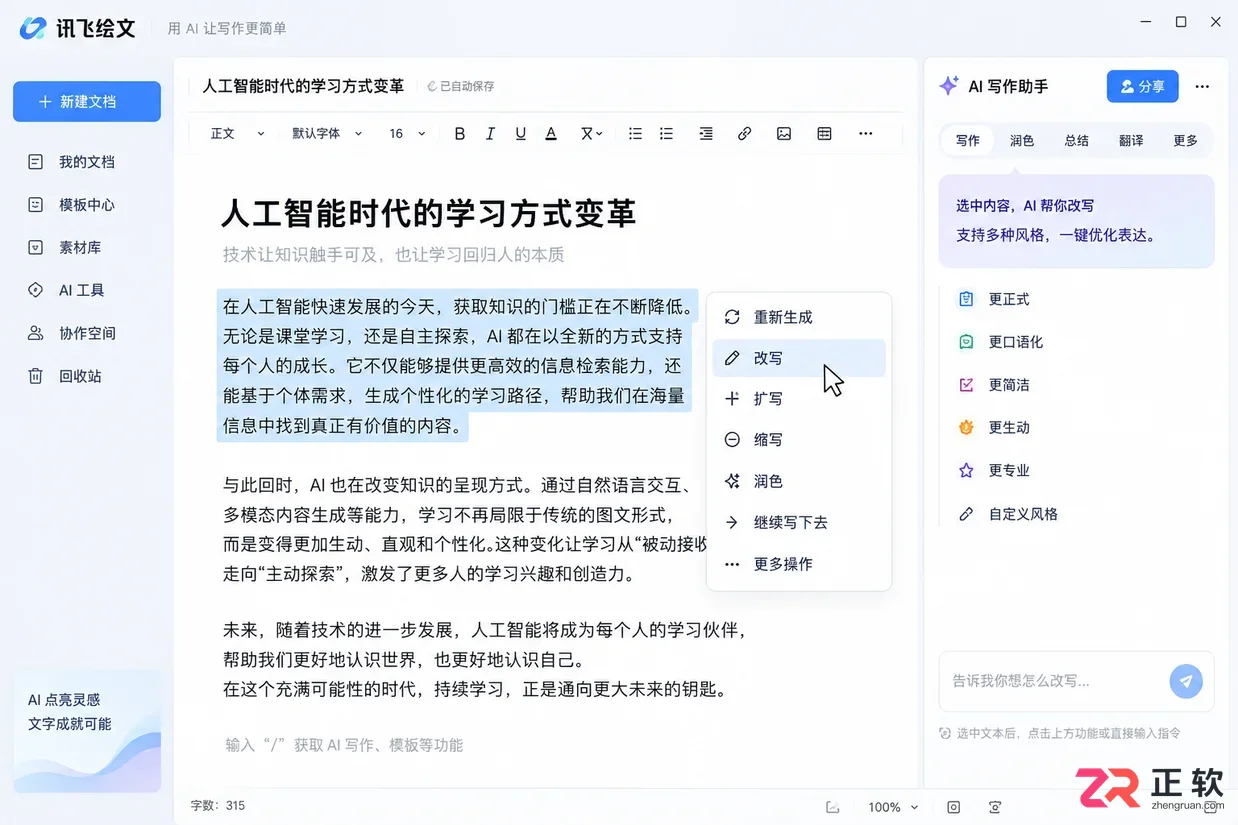Open the font size 16 dropdown
Image resolution: width=1238 pixels, height=825 pixels.
407,134
